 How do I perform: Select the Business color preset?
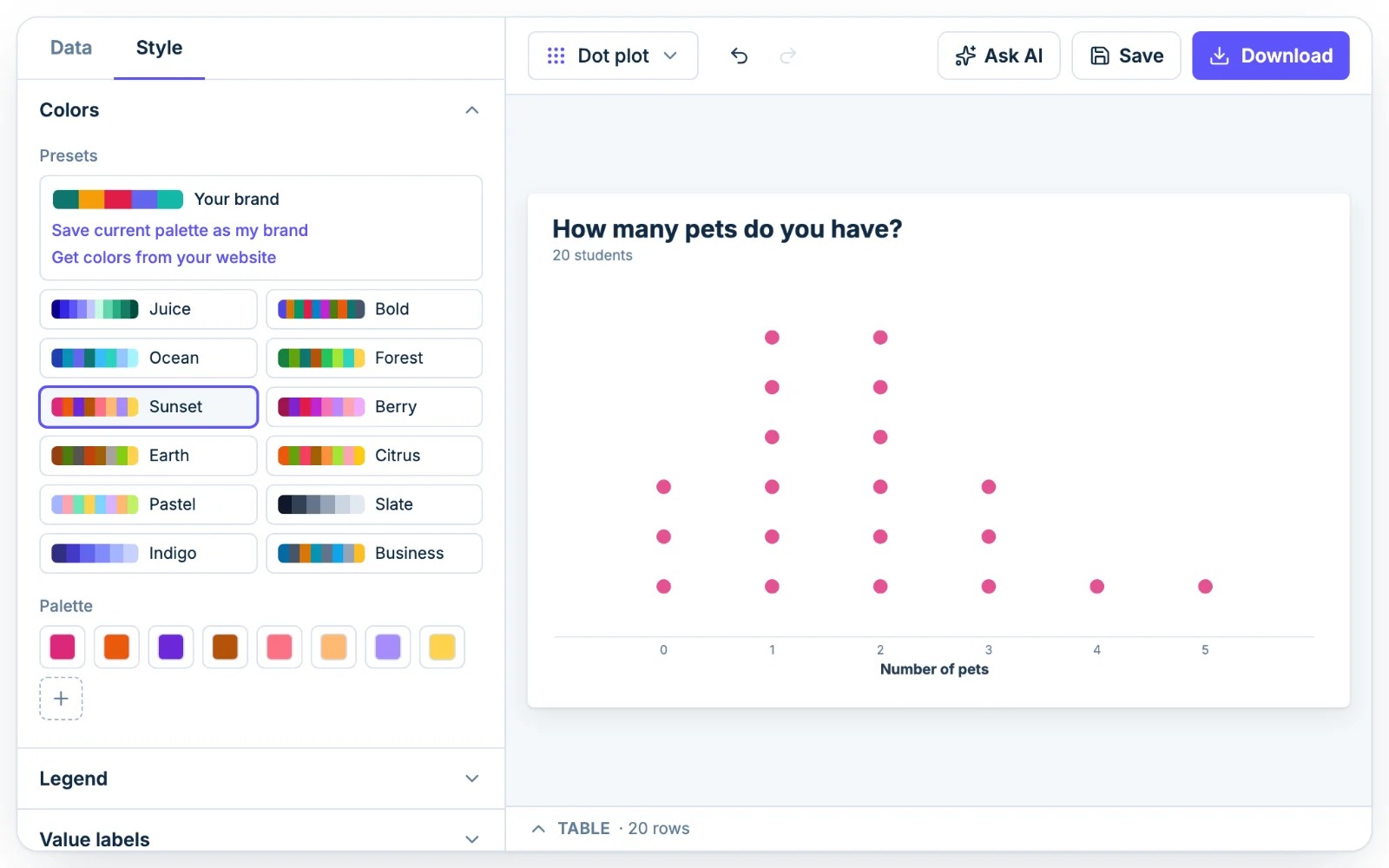pyautogui.click(x=374, y=553)
